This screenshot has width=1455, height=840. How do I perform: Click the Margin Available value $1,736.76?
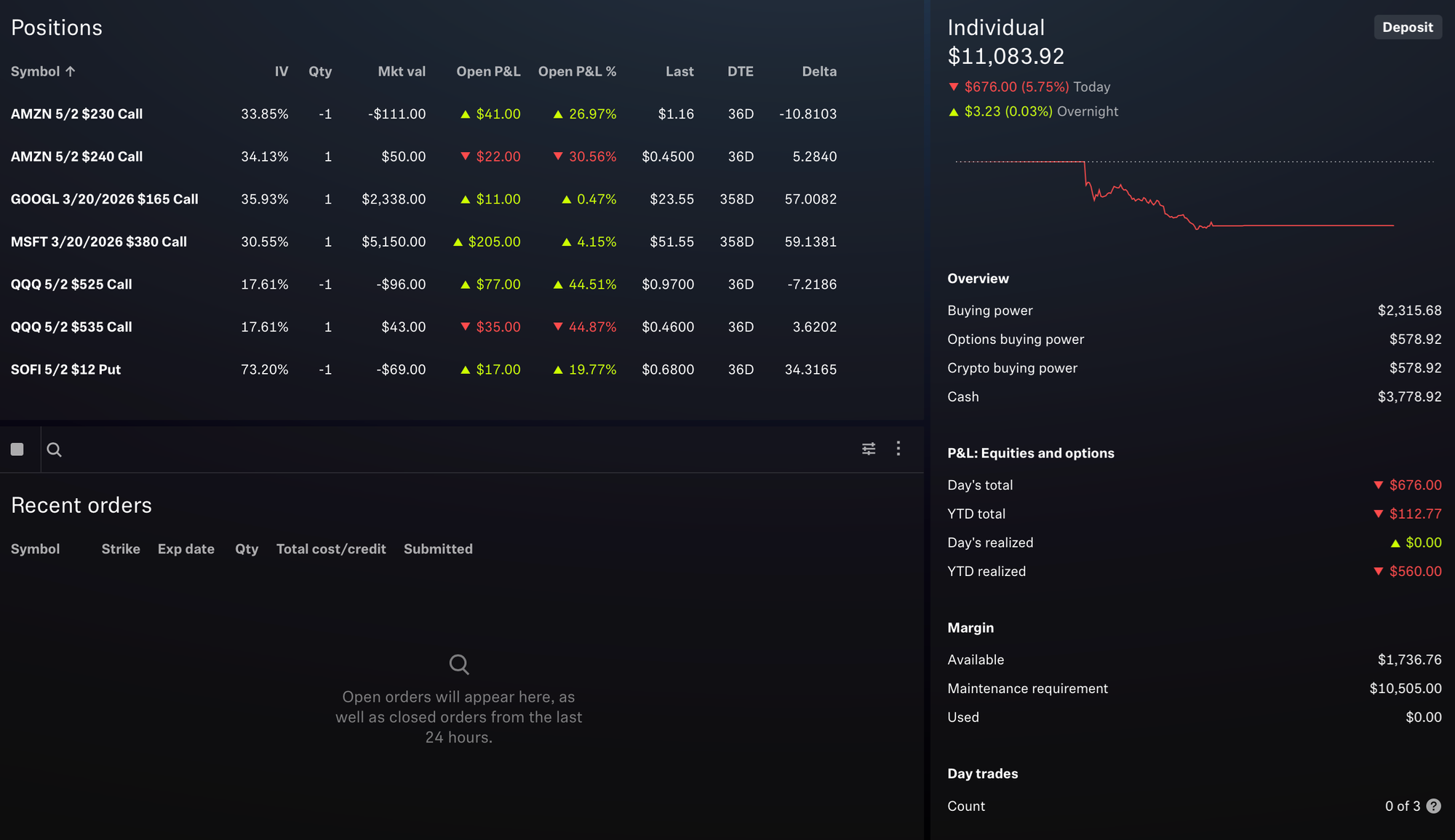[x=1409, y=660]
